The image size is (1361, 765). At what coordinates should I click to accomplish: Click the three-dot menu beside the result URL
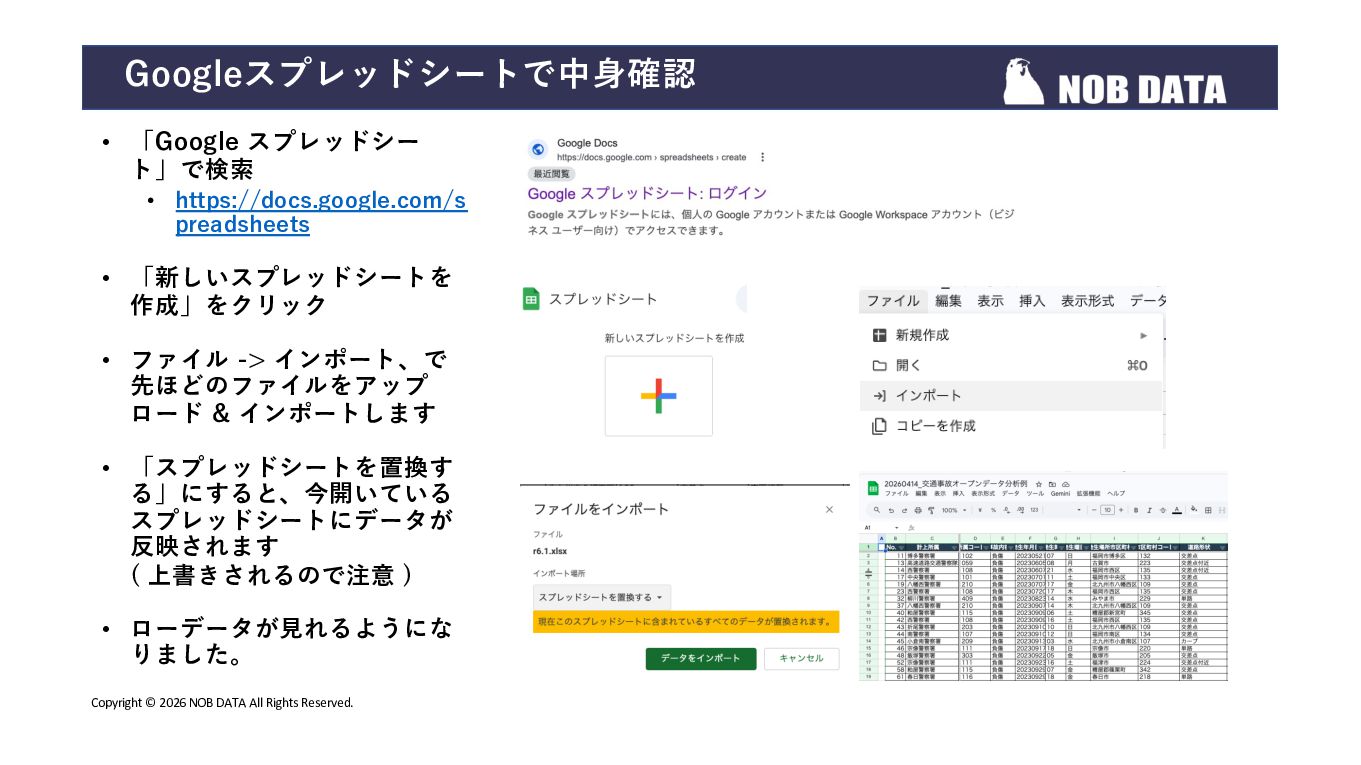(x=763, y=157)
